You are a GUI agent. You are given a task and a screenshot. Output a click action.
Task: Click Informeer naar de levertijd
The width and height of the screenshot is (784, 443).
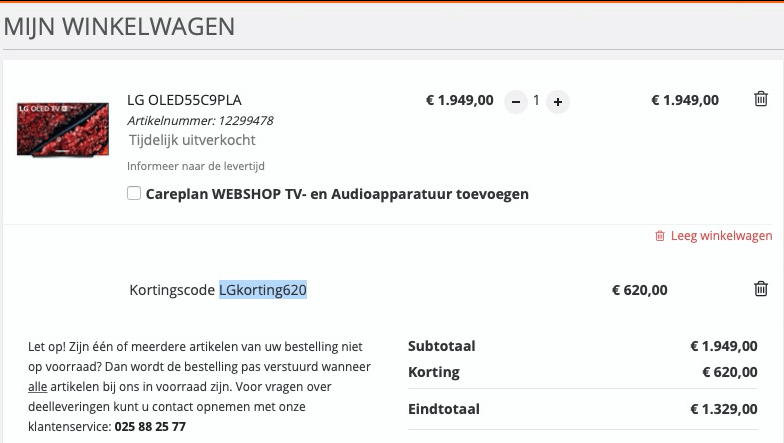click(195, 166)
